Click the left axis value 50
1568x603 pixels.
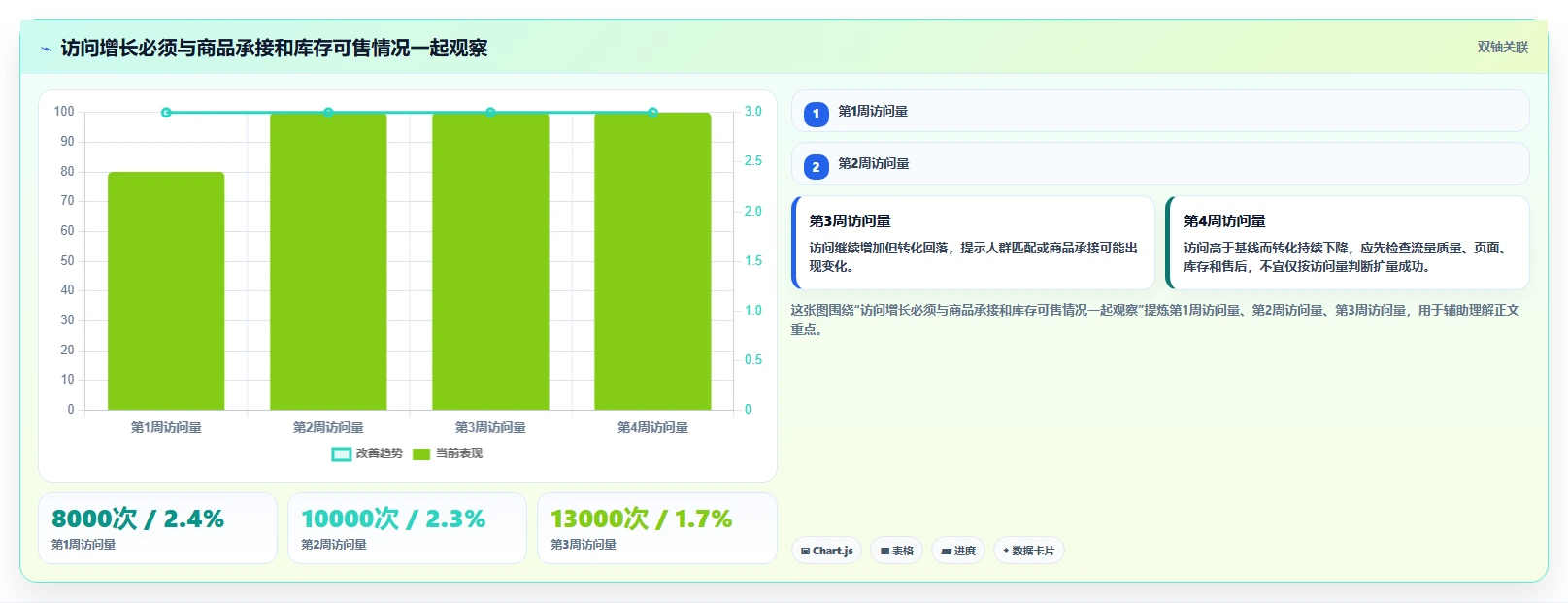tap(67, 261)
